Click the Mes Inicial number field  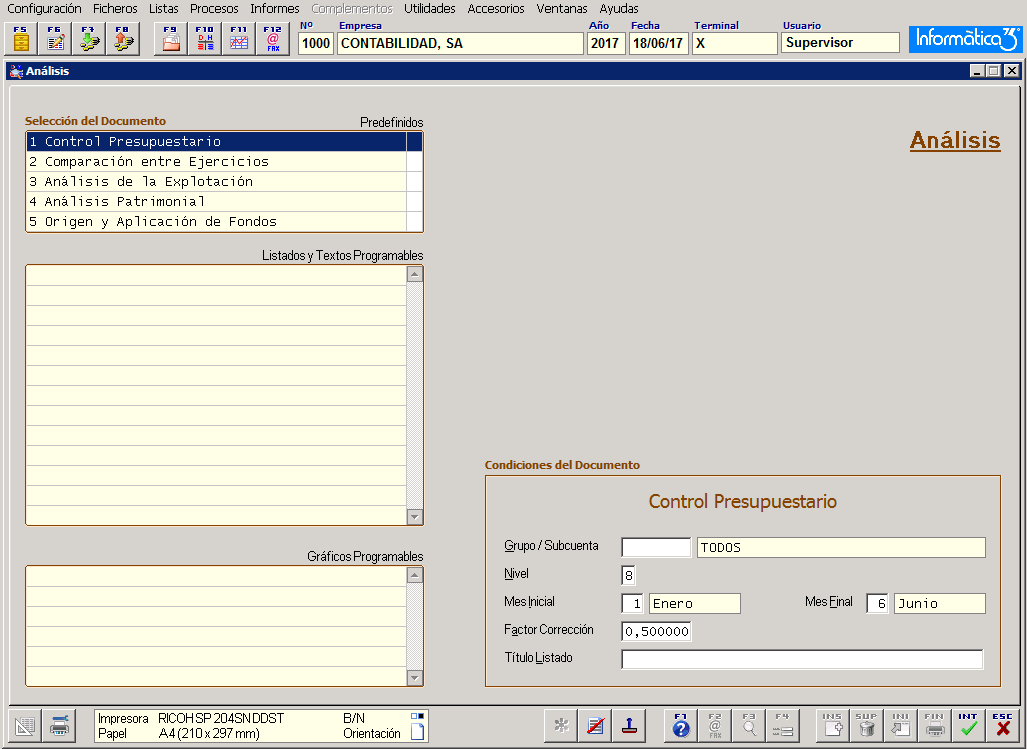tap(632, 604)
